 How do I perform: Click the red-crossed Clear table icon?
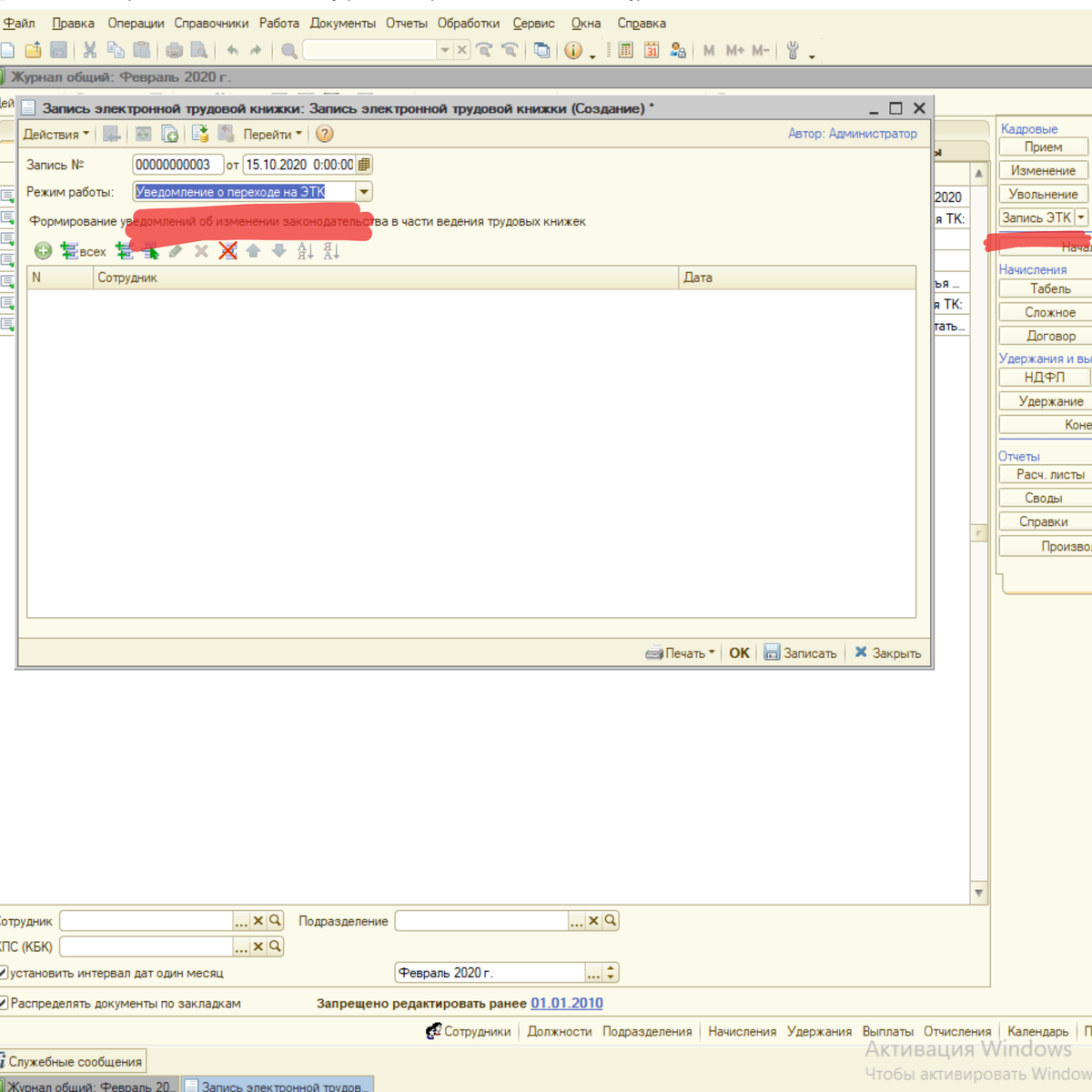227,251
